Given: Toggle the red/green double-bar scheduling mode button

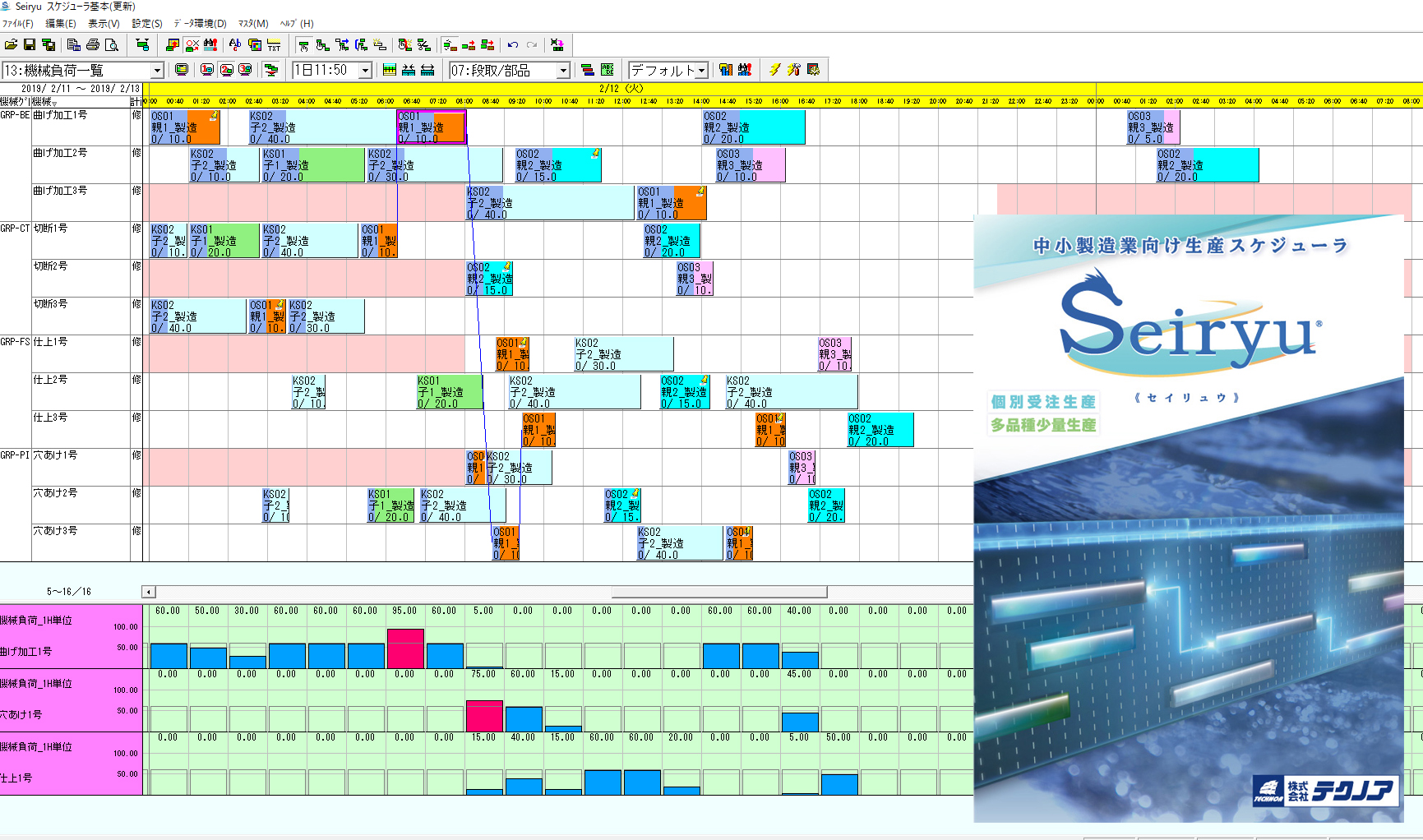Looking at the screenshot, I should (x=487, y=45).
